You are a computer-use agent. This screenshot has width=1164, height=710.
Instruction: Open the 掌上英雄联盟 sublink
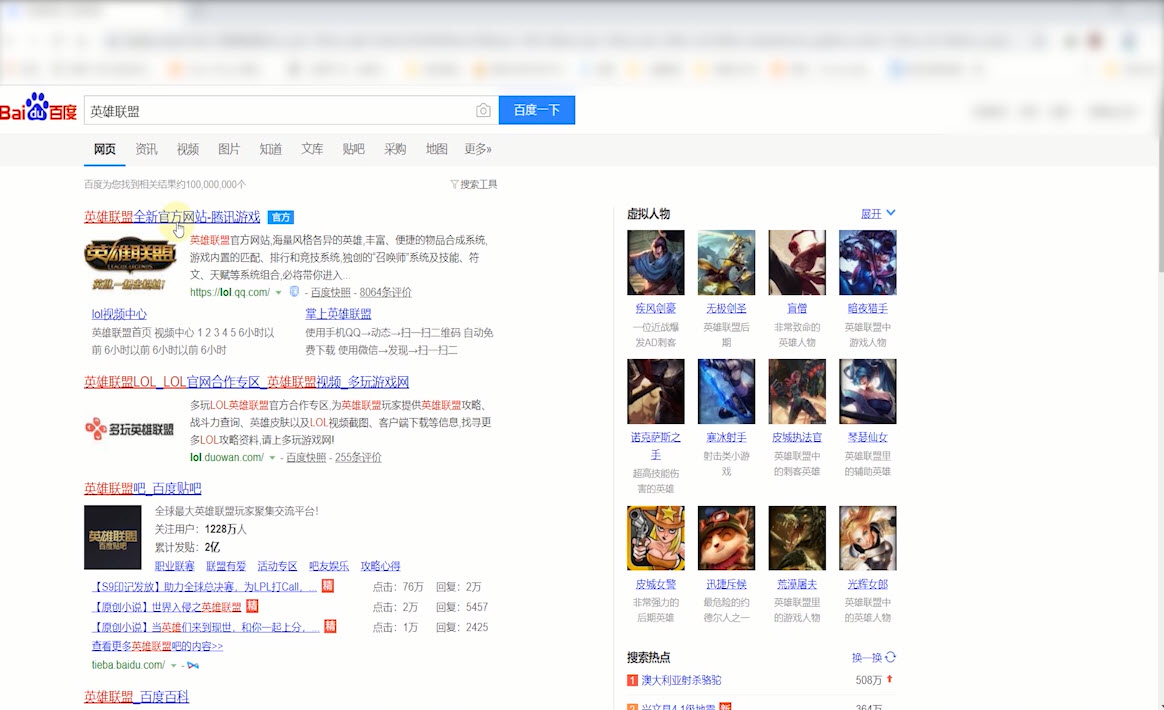point(339,314)
